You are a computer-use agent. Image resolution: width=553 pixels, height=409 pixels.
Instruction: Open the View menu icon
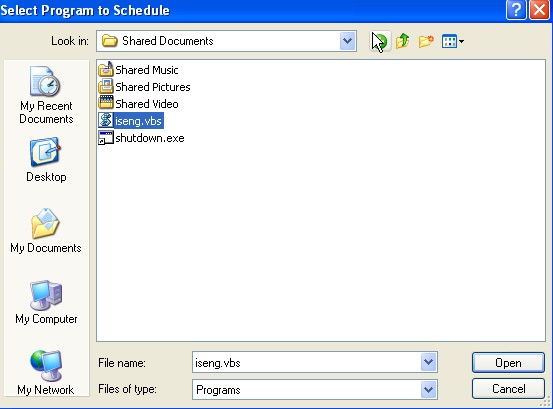coord(452,41)
